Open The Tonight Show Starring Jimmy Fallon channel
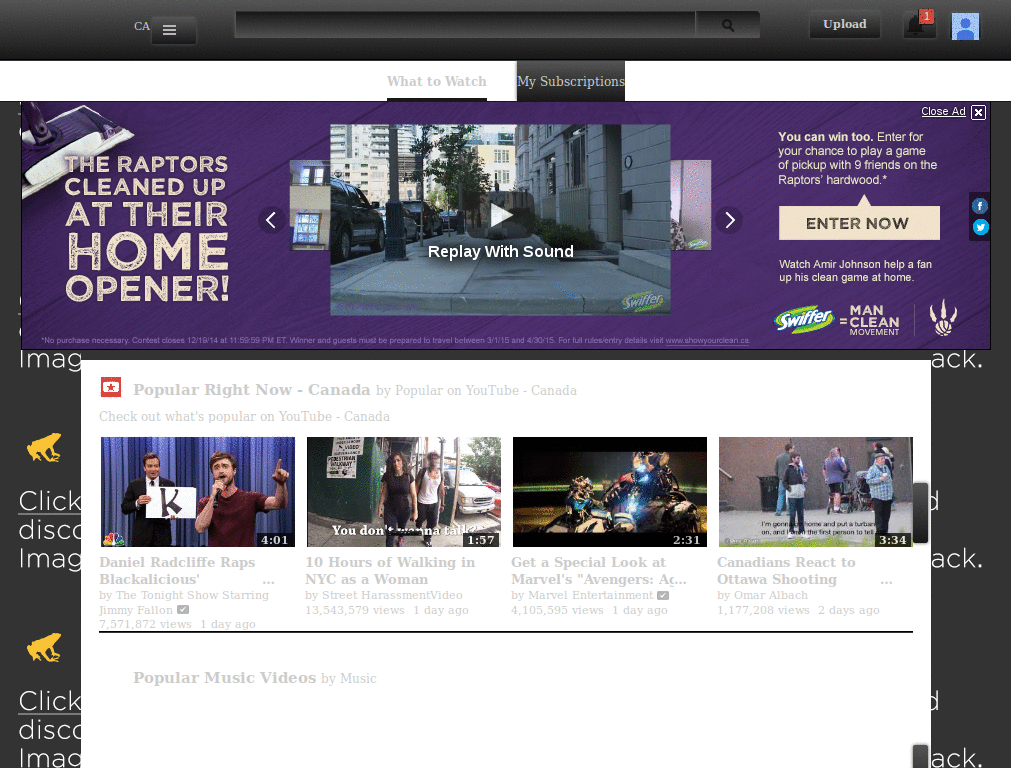 (184, 602)
